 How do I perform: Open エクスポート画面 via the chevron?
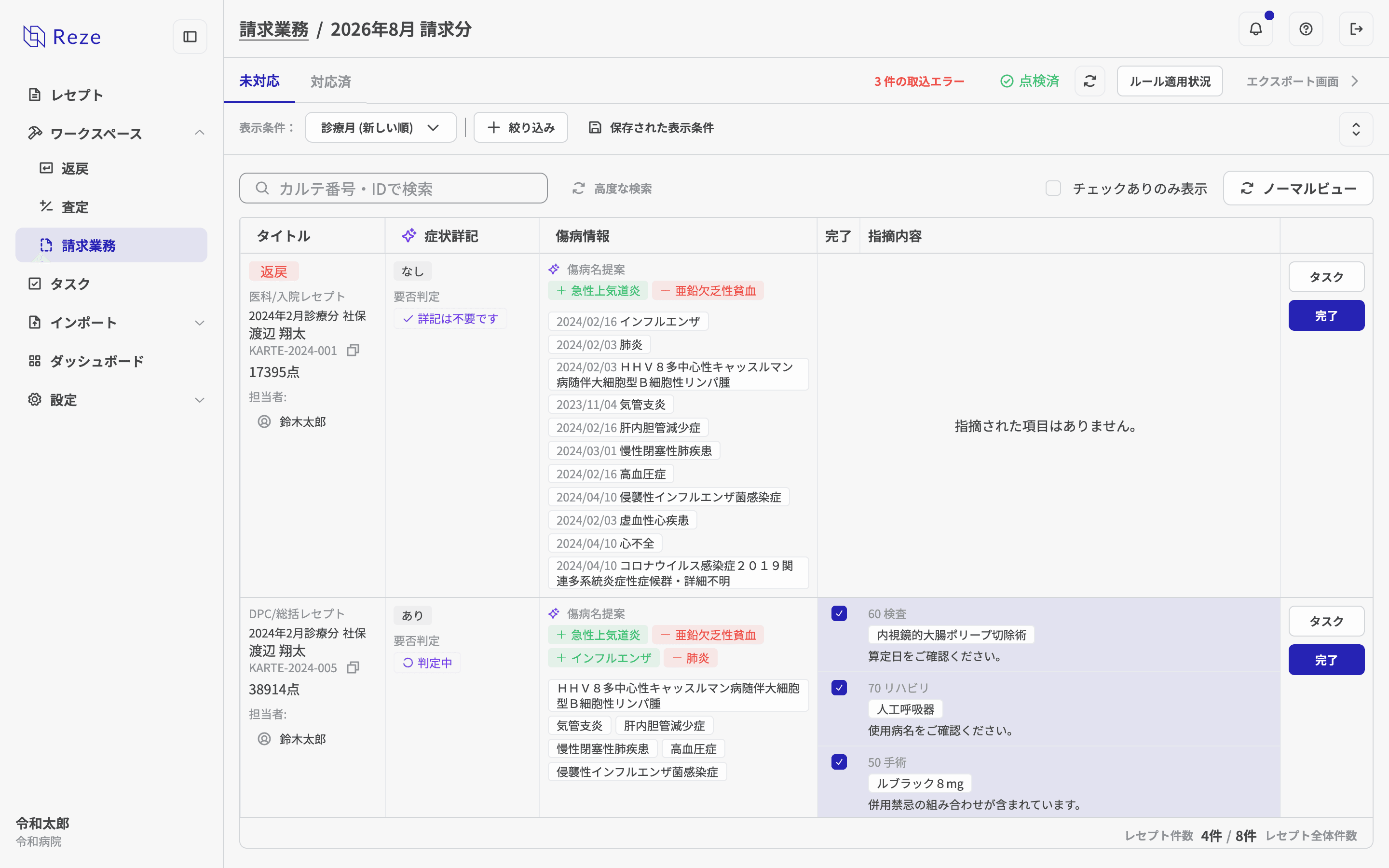1355,81
